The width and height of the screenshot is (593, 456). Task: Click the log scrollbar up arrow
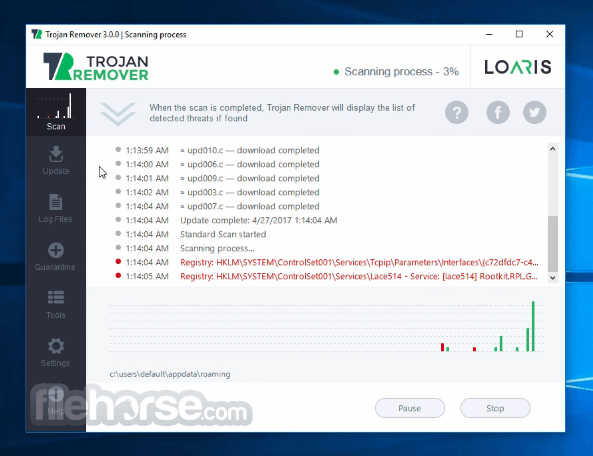553,149
